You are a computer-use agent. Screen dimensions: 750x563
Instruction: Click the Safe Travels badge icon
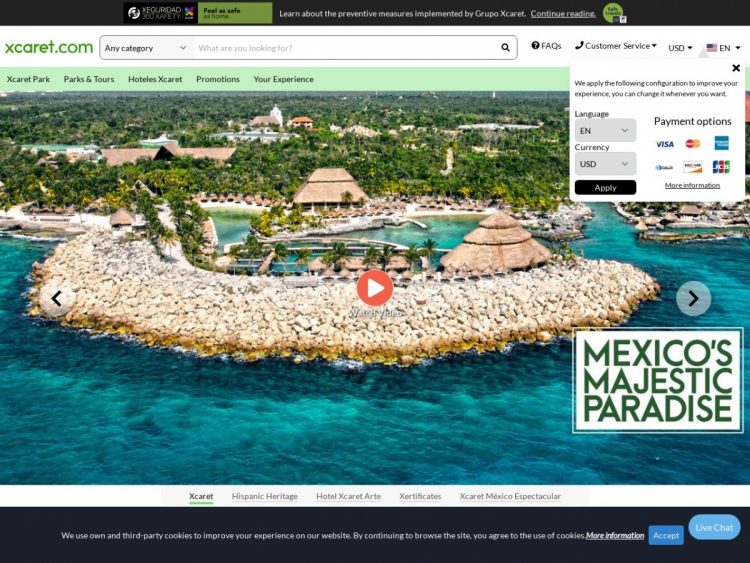click(x=613, y=13)
